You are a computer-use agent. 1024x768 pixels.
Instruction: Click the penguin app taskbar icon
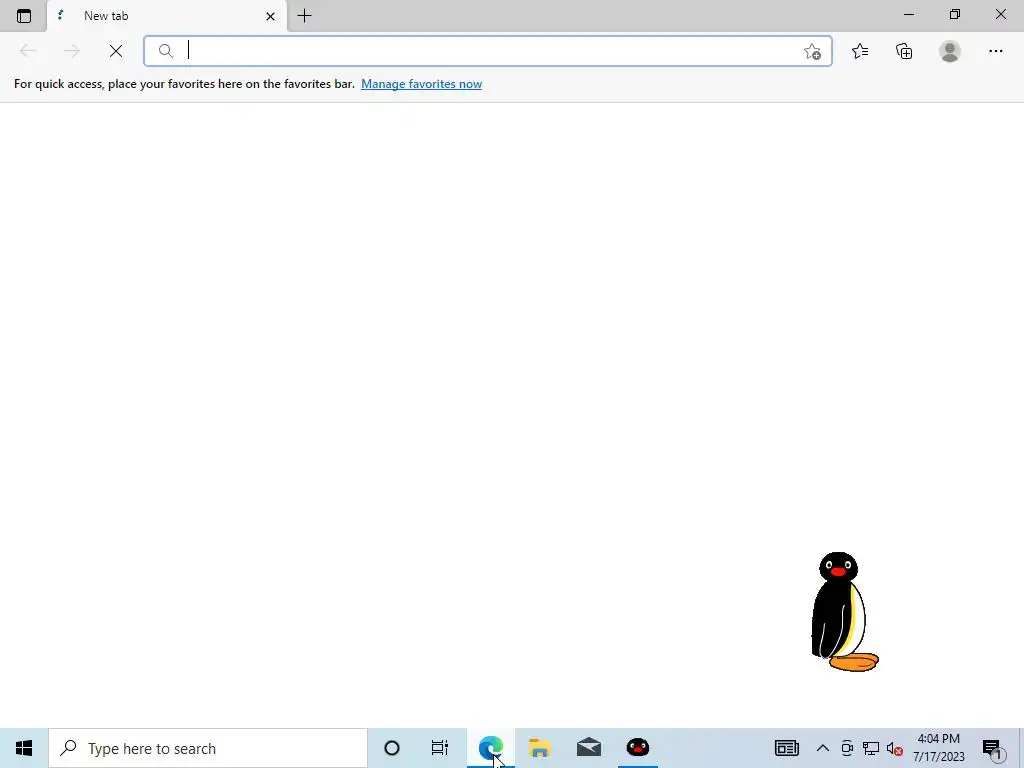[638, 748]
